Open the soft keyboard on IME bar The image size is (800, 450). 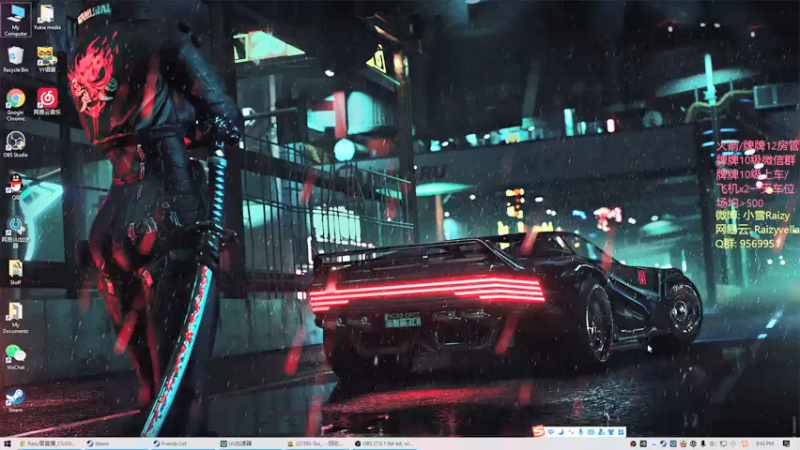point(591,432)
